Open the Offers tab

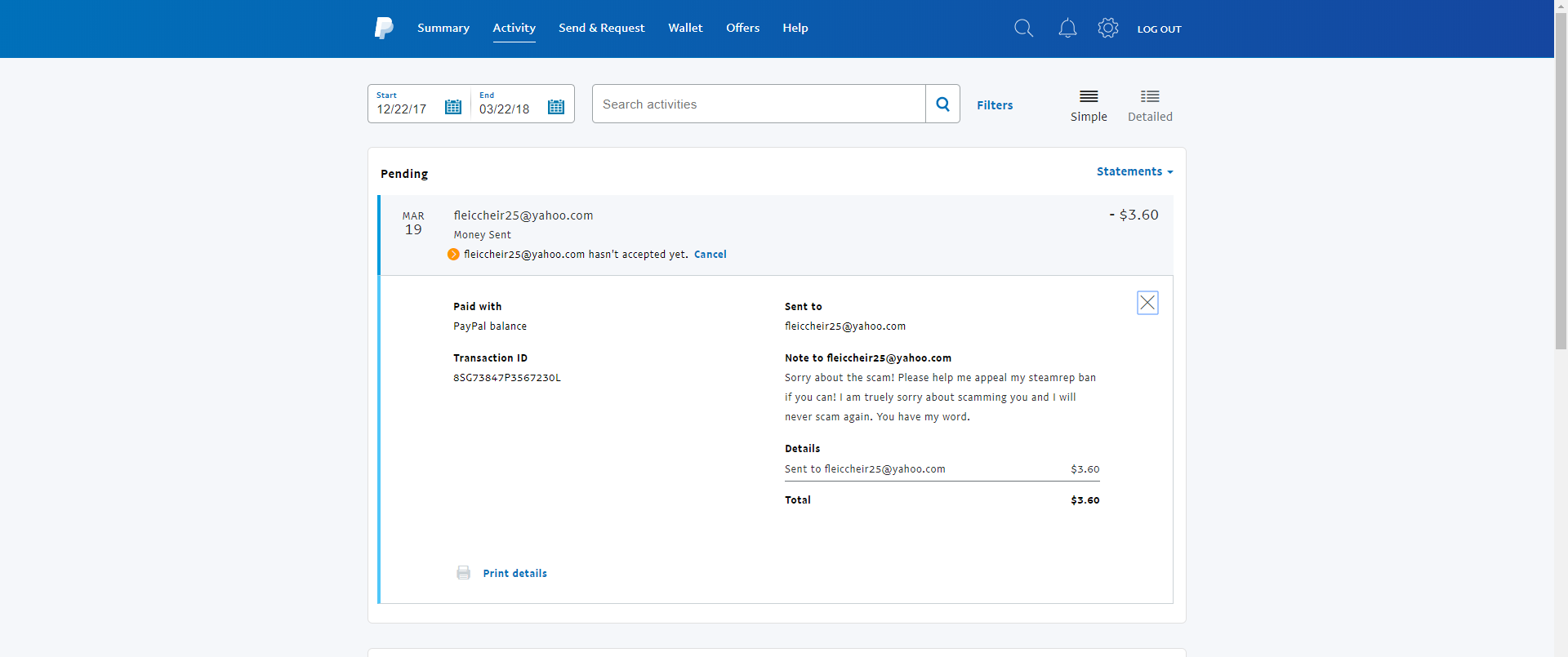(x=743, y=28)
